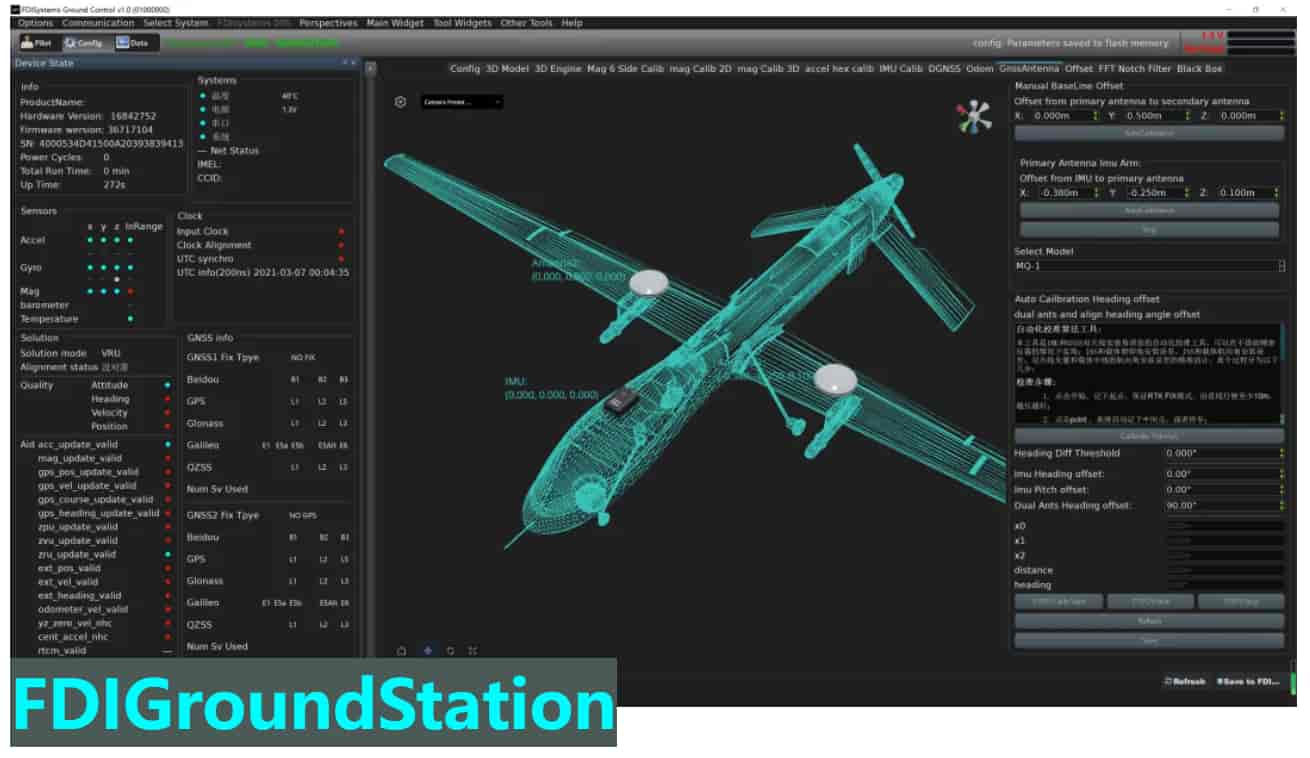Expand the collapsed side panel arrow
1310x758 pixels.
pos(370,69)
